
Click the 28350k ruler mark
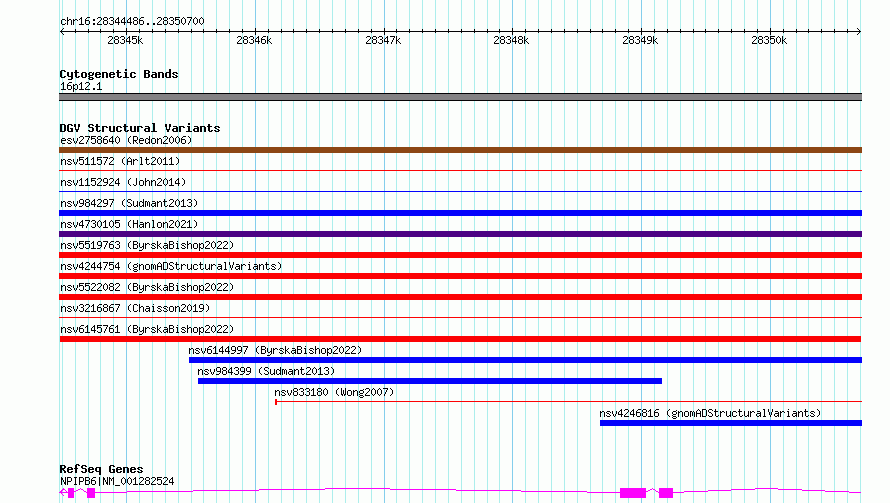[x=769, y=40]
